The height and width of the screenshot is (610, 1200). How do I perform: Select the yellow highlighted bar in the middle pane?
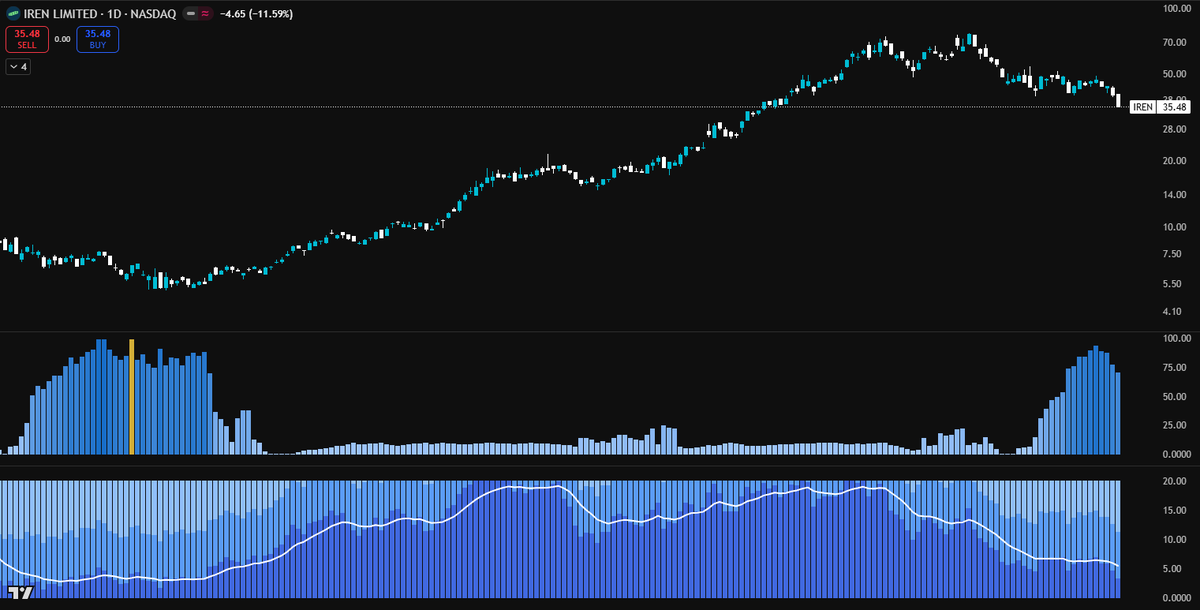(x=131, y=397)
